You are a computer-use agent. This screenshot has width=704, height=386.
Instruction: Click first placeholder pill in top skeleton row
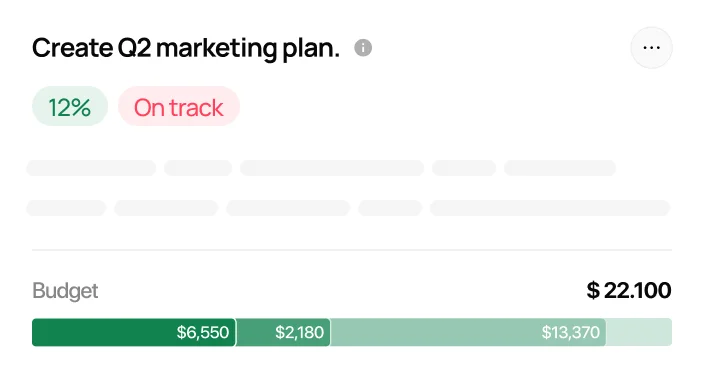coord(91,168)
